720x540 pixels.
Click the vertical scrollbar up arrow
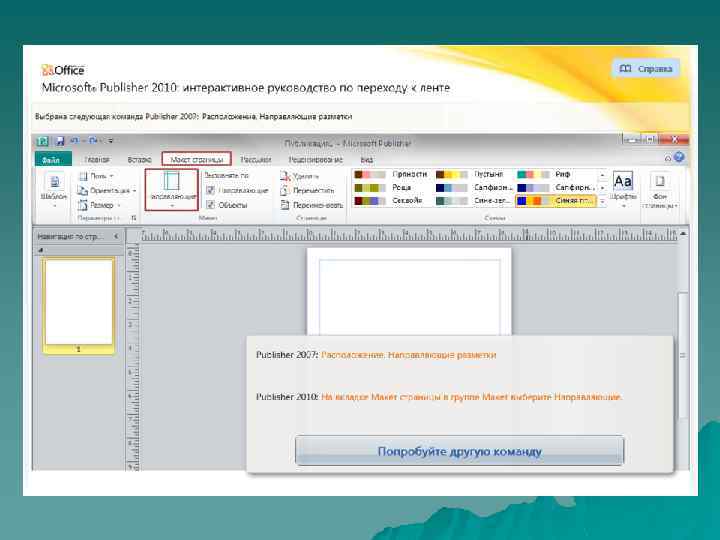click(x=683, y=234)
